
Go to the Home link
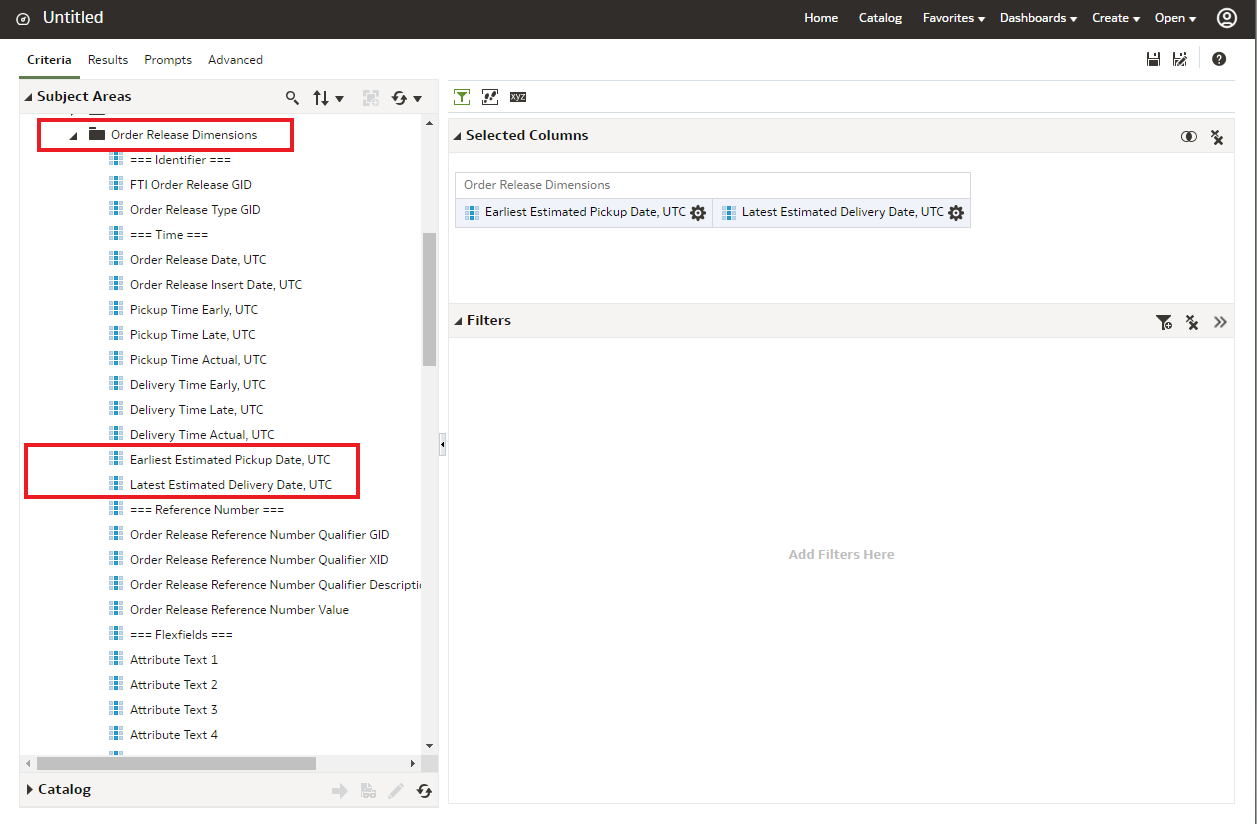click(x=821, y=18)
